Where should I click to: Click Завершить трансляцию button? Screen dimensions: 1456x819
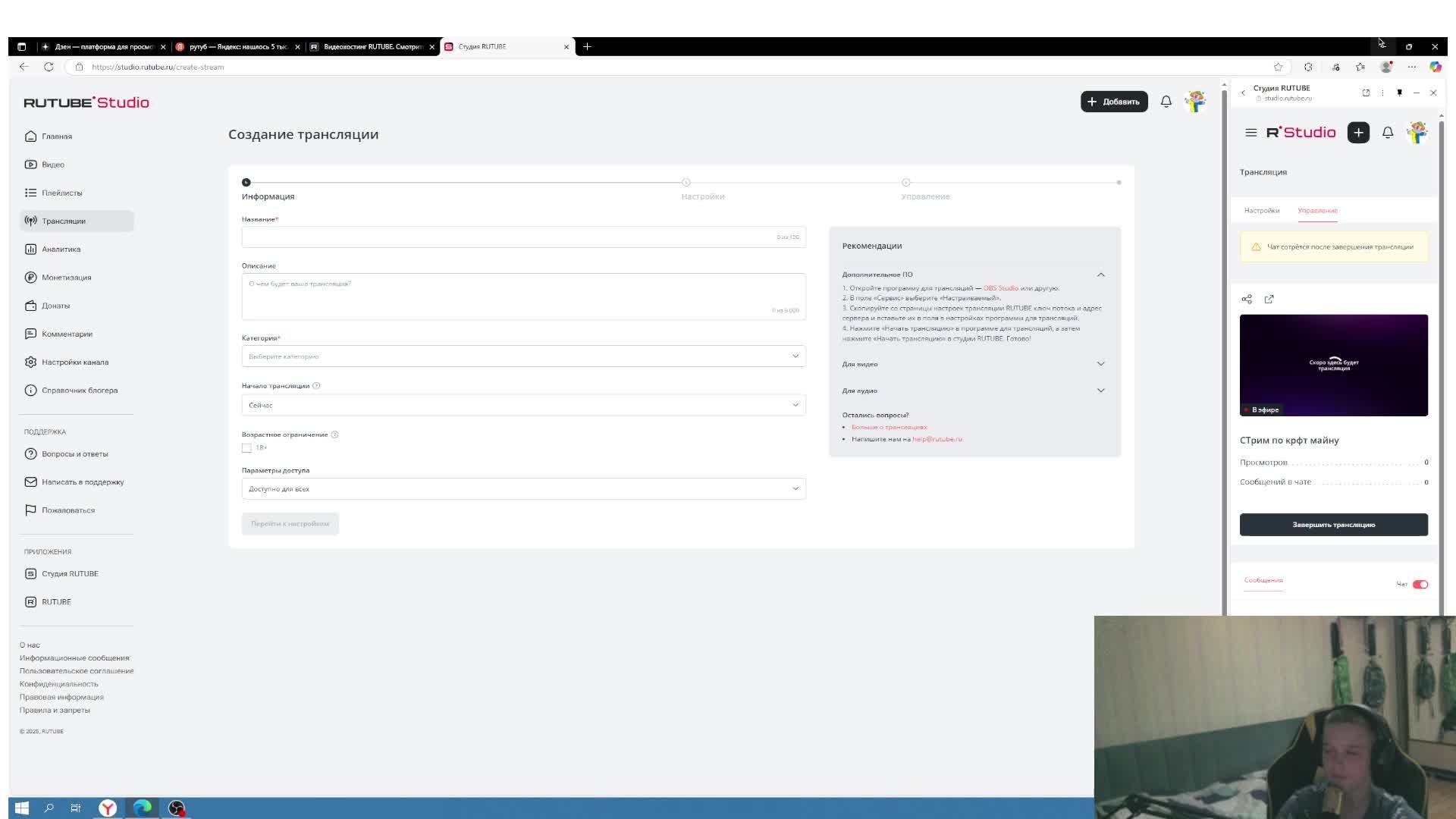[1333, 525]
